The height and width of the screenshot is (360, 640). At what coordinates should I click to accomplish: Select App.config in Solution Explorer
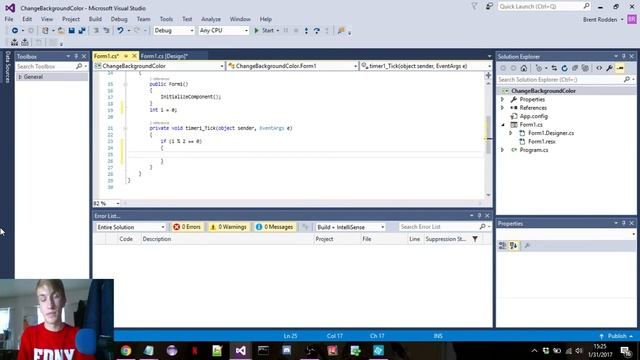(x=533, y=116)
